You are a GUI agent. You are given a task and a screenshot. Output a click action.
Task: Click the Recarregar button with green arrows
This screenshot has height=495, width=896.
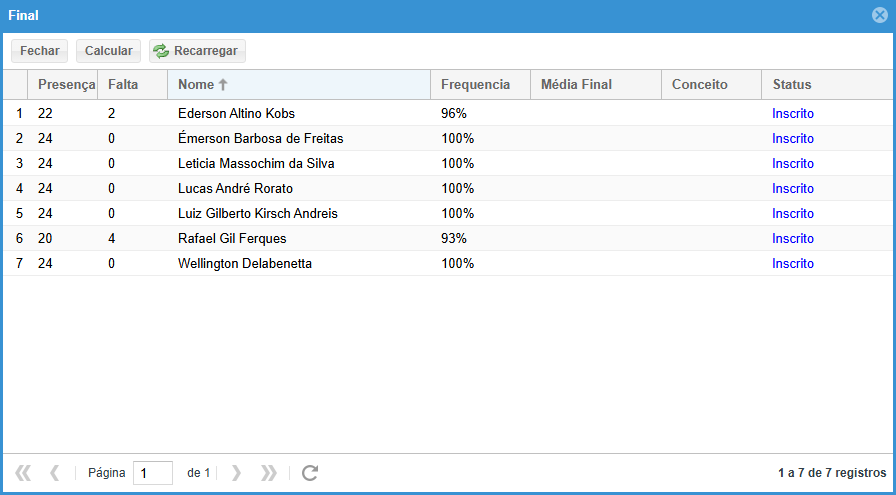pyautogui.click(x=197, y=51)
